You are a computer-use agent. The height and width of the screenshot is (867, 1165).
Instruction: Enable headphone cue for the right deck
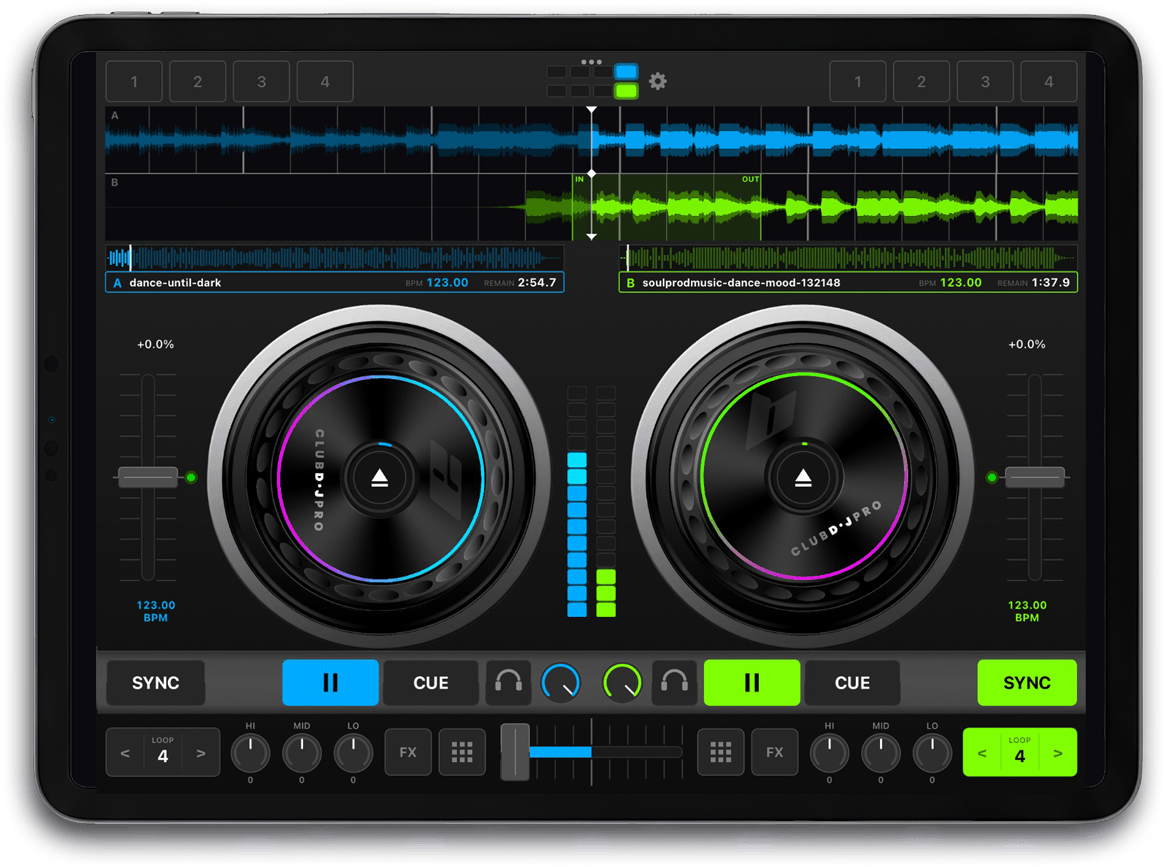[x=675, y=683]
